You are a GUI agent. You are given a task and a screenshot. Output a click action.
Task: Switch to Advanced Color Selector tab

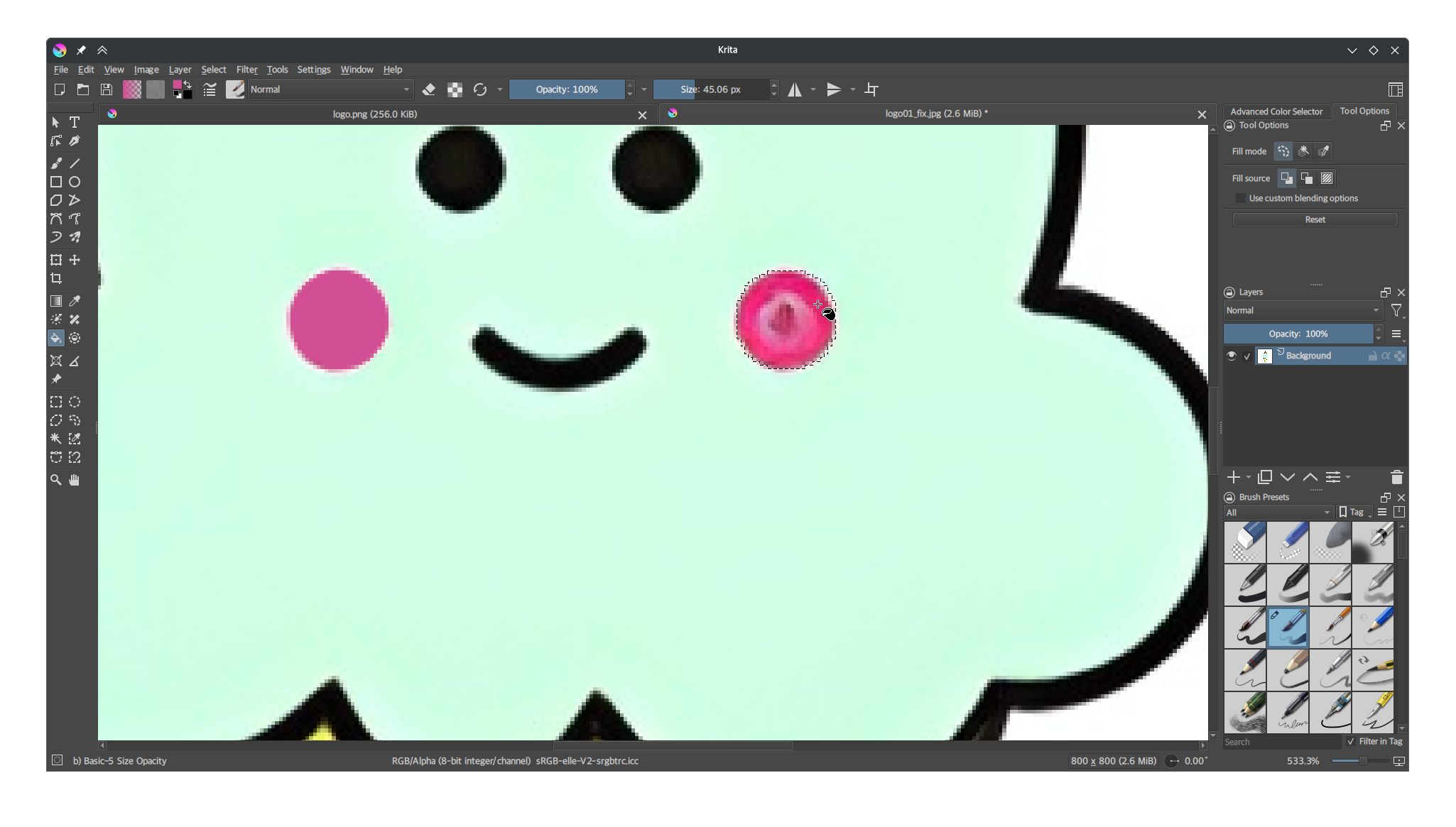(1276, 111)
